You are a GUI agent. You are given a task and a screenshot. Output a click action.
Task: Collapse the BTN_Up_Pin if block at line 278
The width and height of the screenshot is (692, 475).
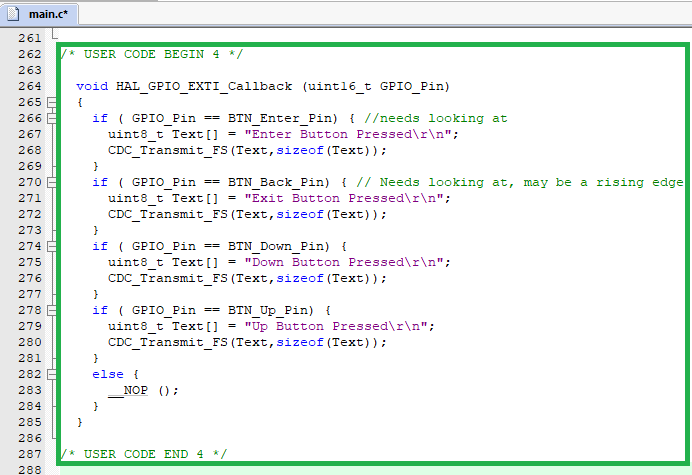tap(52, 310)
